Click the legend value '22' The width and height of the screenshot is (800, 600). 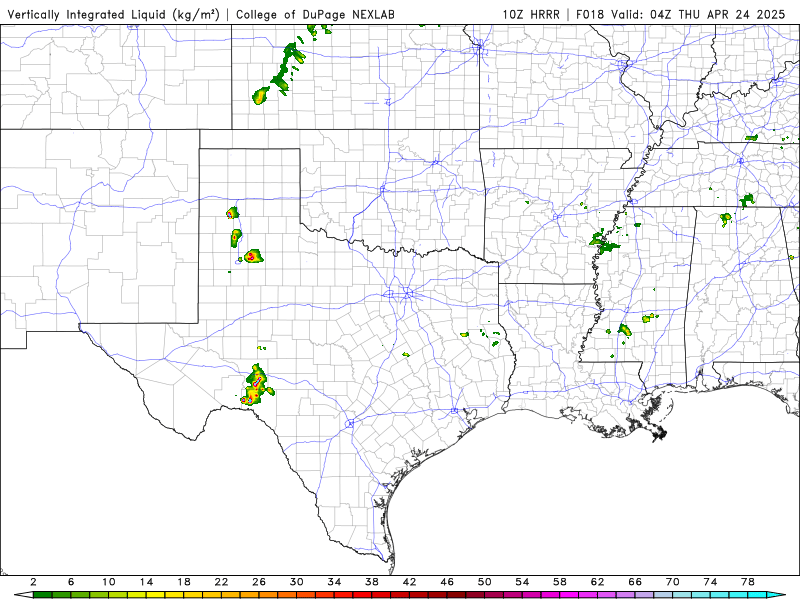pos(221,582)
